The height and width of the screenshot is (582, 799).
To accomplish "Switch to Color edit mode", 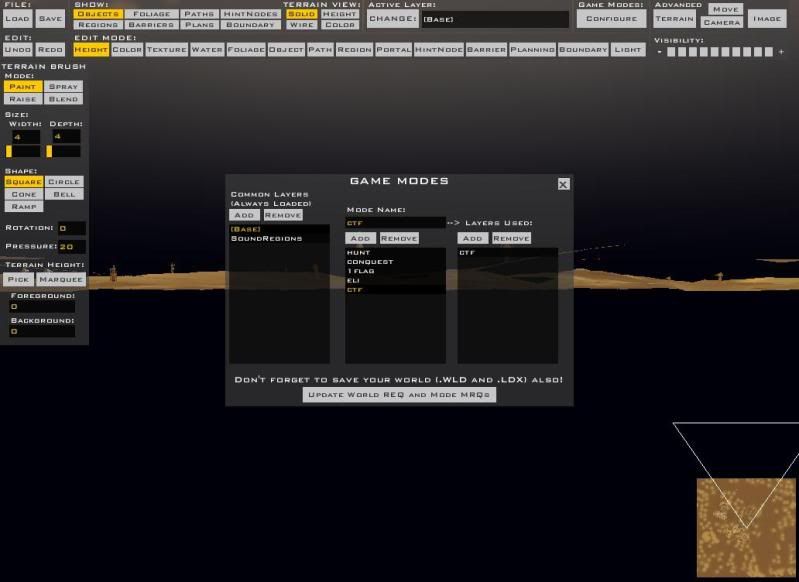I will [x=127, y=49].
